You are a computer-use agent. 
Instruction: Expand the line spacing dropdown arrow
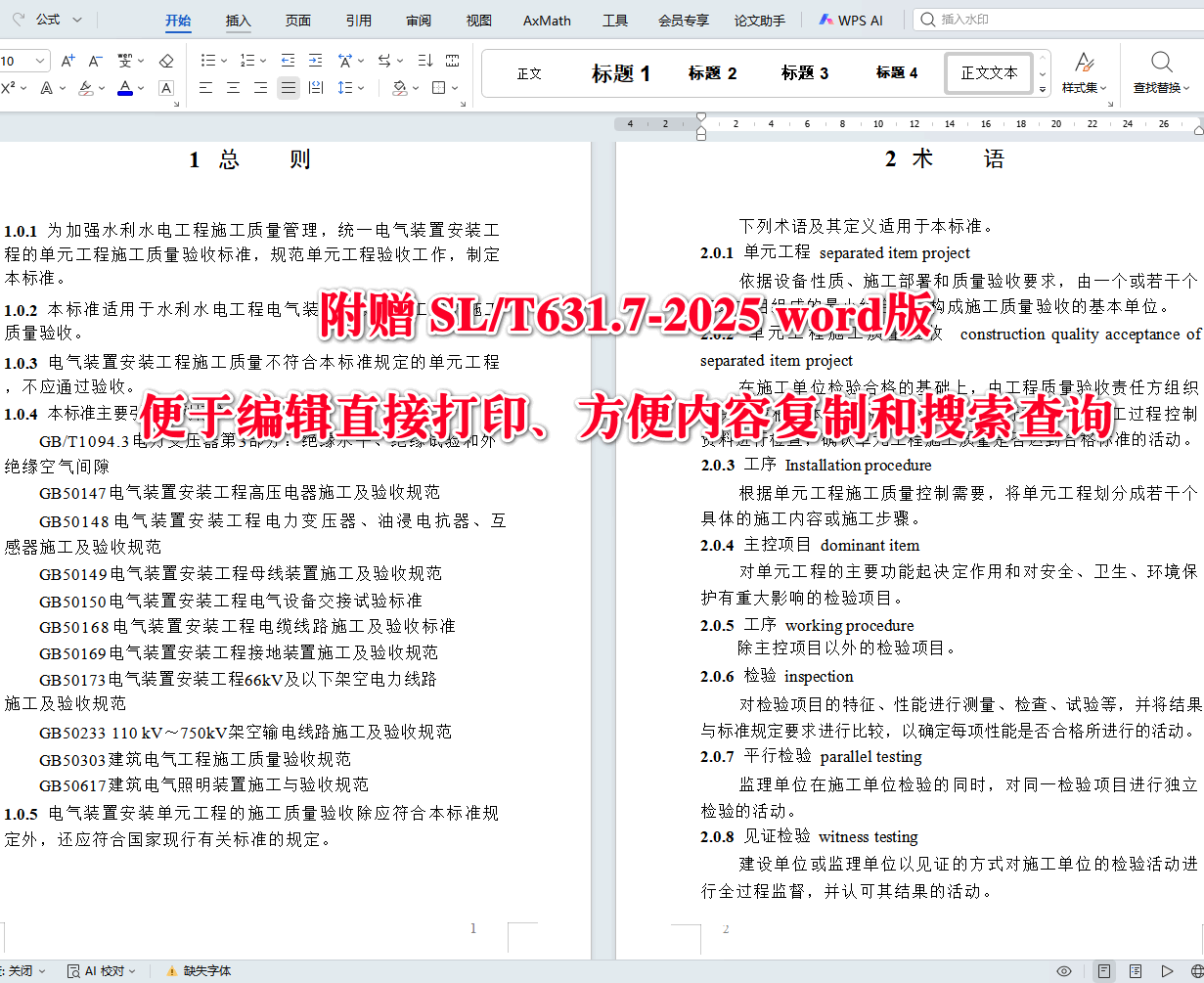pos(361,88)
